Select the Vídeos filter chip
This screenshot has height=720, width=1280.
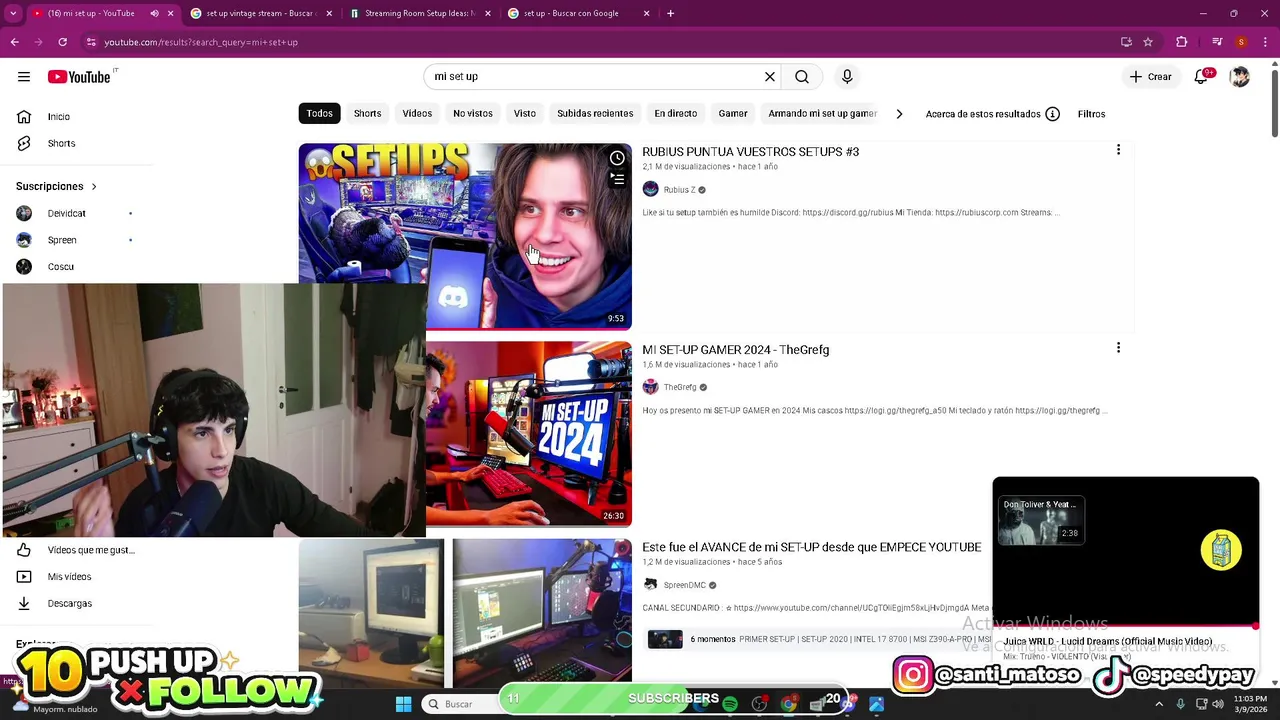click(417, 114)
